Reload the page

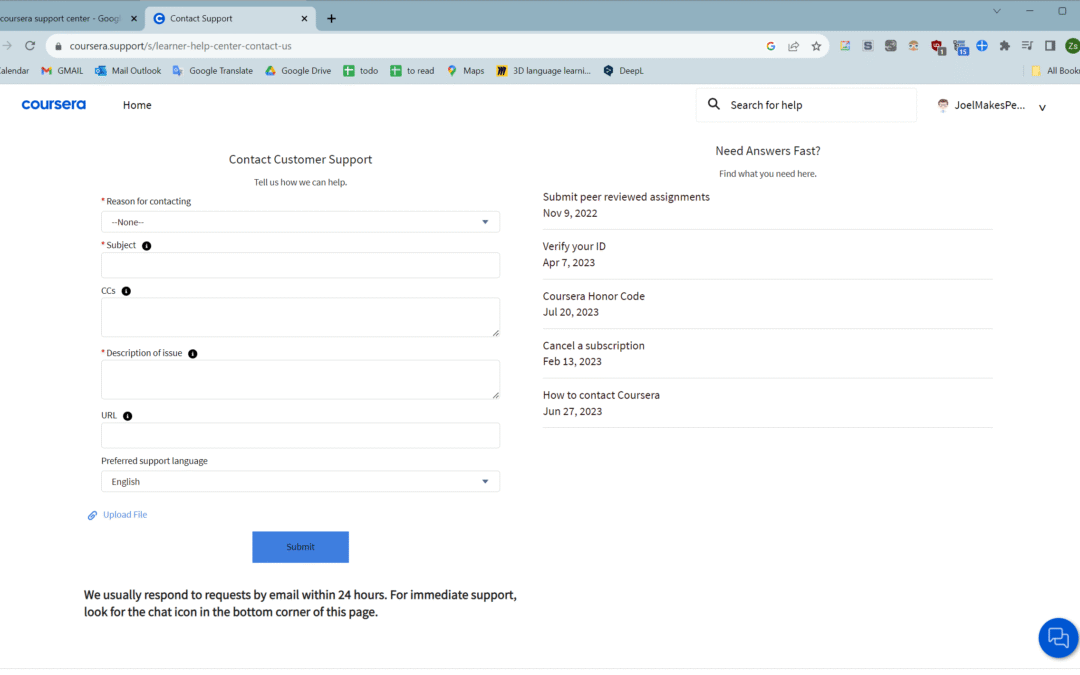tap(30, 46)
